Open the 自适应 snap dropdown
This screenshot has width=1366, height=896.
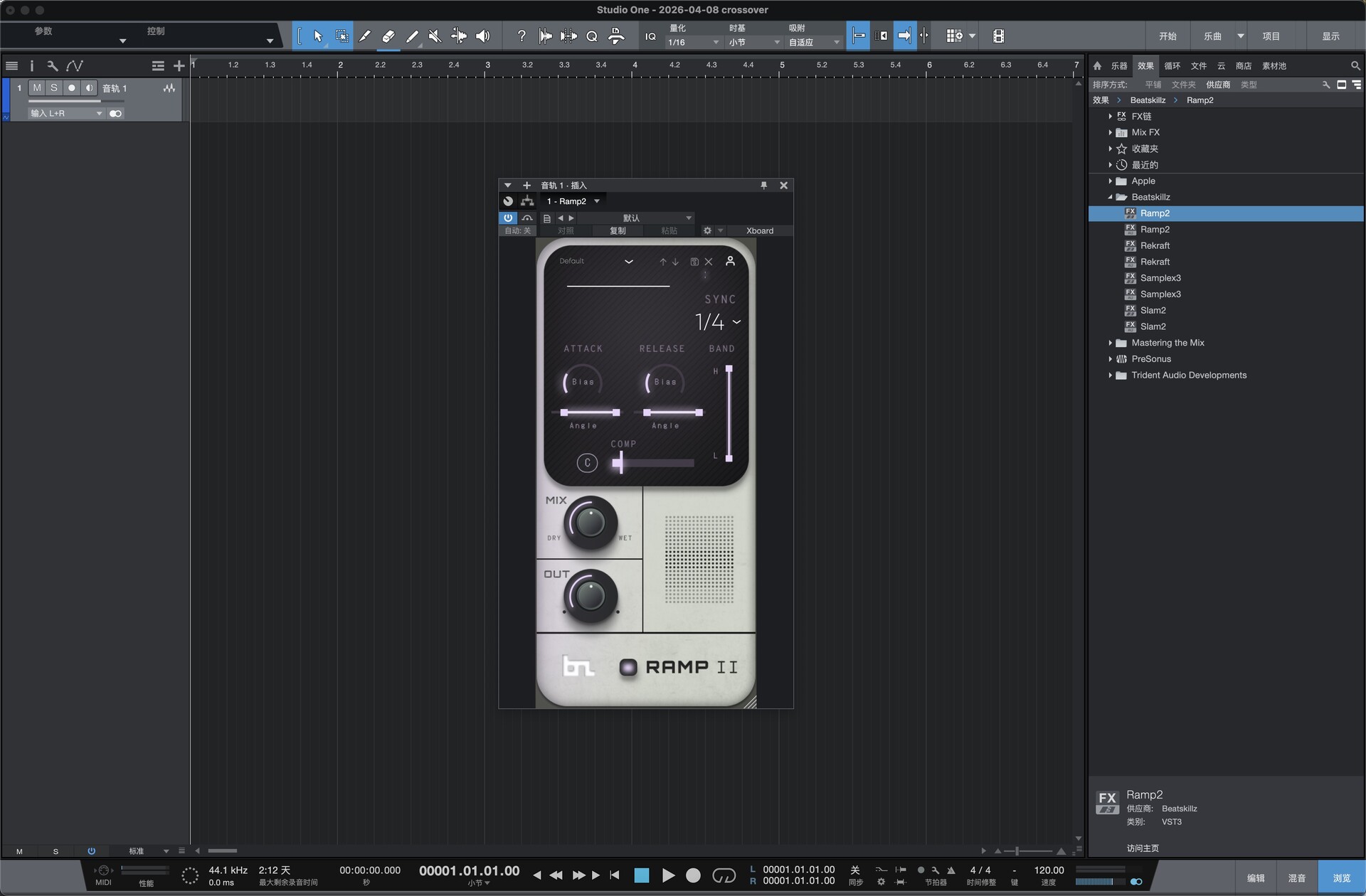tap(814, 43)
